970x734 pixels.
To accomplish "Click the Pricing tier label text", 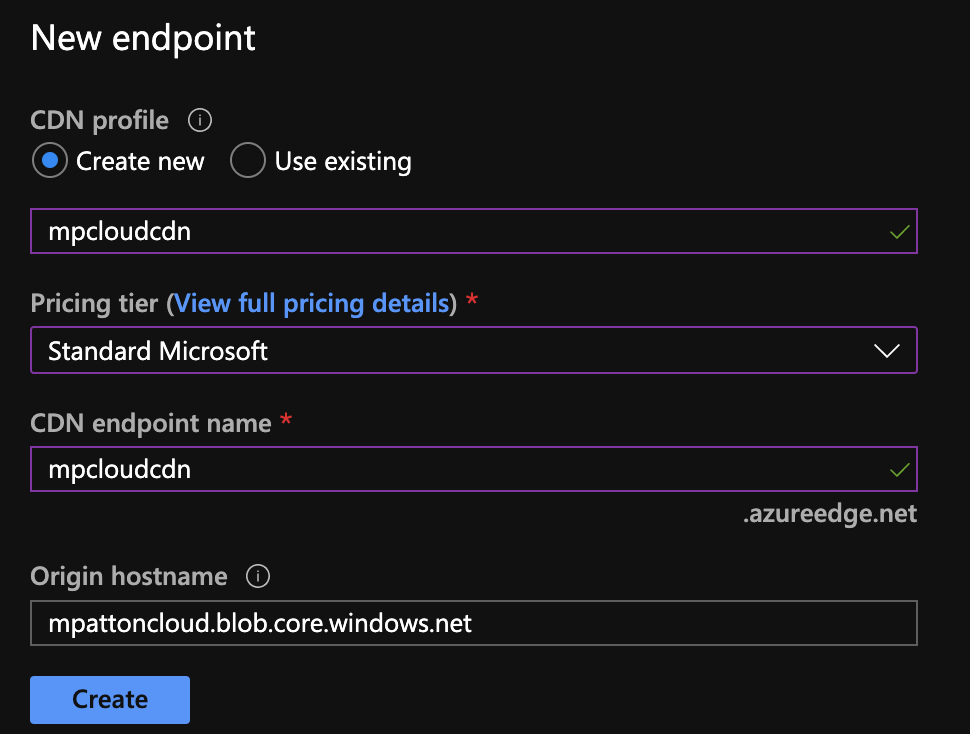I will pos(95,303).
